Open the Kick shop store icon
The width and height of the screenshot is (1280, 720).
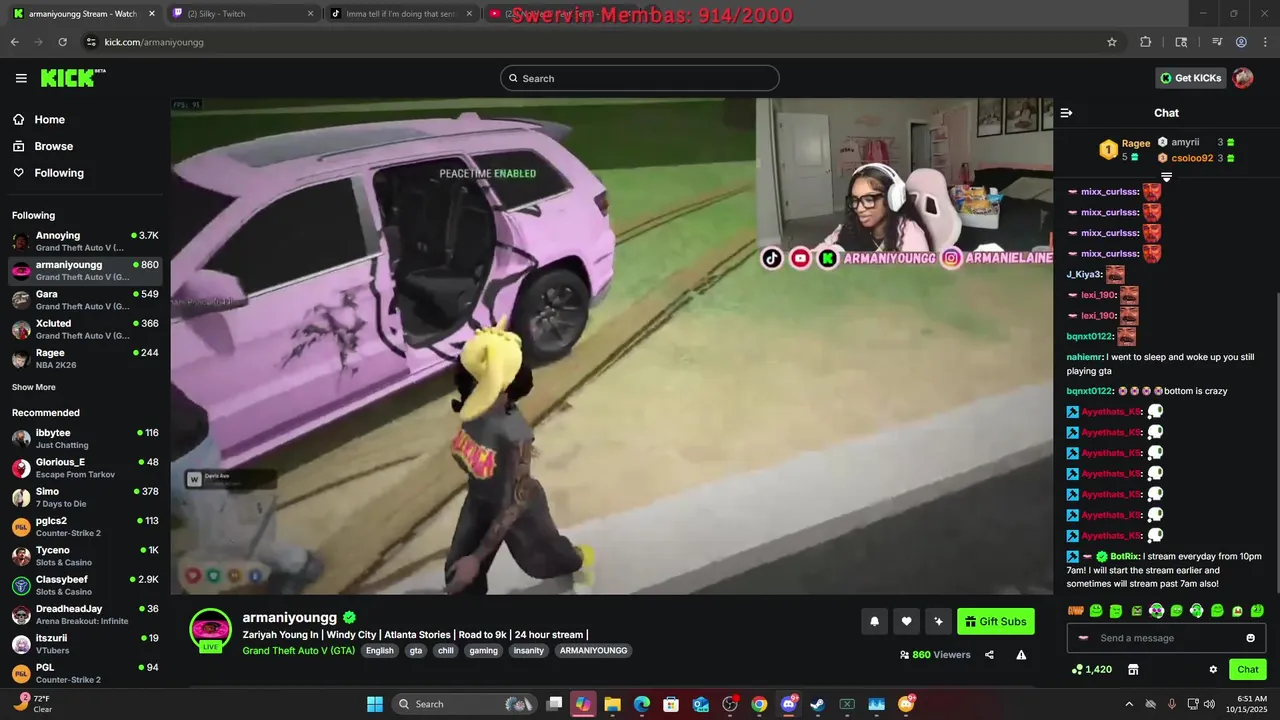[x=1133, y=669]
